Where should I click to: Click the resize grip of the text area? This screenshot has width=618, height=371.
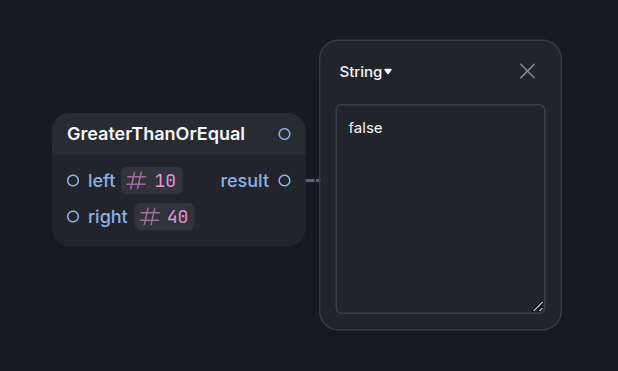click(x=538, y=306)
